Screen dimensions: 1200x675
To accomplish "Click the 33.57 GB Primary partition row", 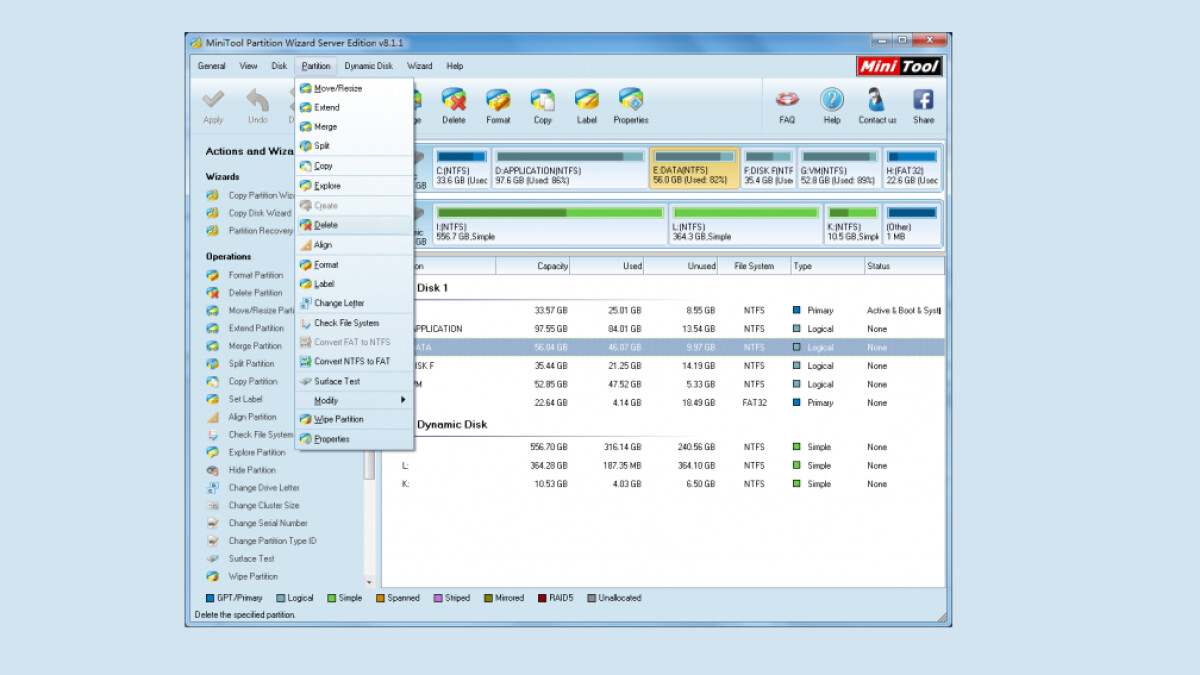I will pos(663,311).
